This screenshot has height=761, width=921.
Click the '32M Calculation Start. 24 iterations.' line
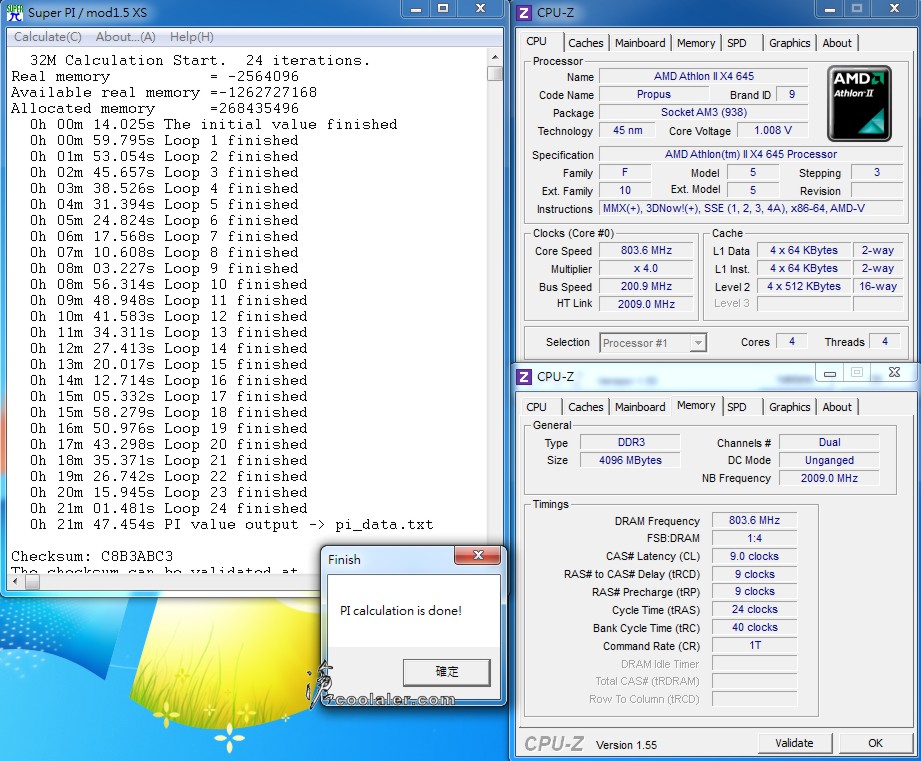(x=200, y=60)
